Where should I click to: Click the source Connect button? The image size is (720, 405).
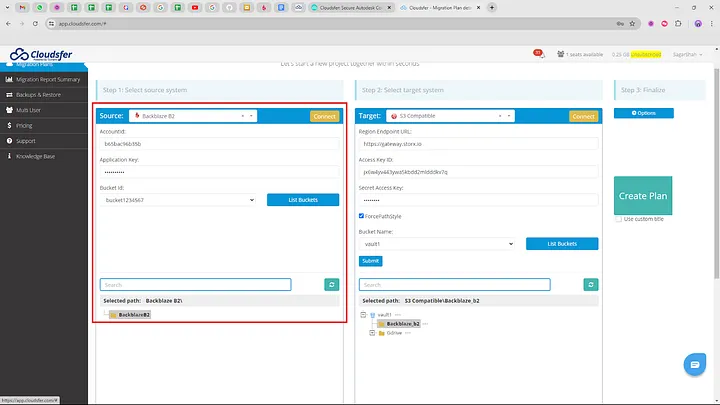[325, 116]
